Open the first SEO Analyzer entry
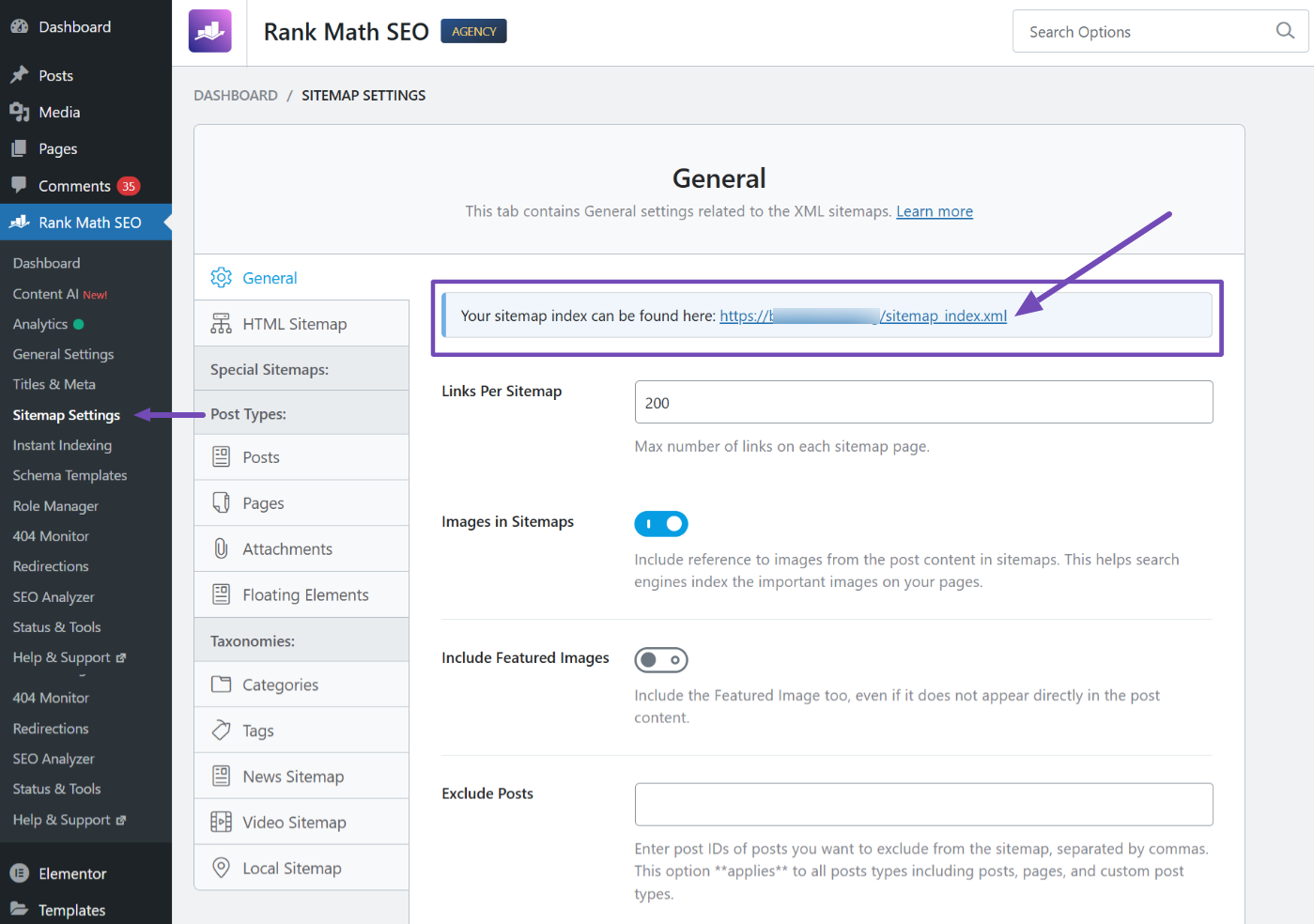Viewport: 1314px width, 924px height. point(54,597)
